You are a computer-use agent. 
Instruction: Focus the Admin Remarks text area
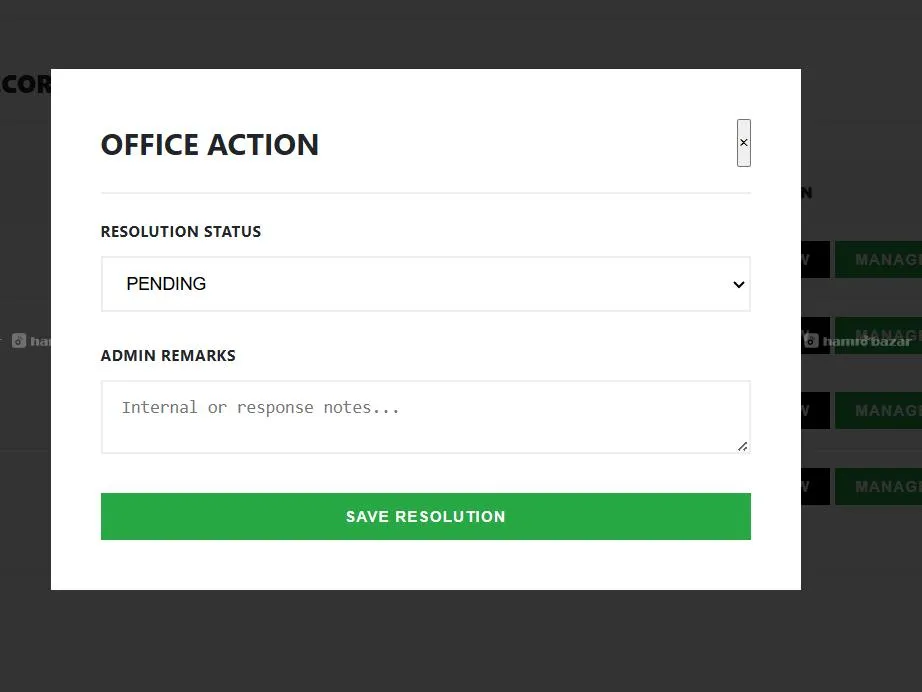pos(425,416)
